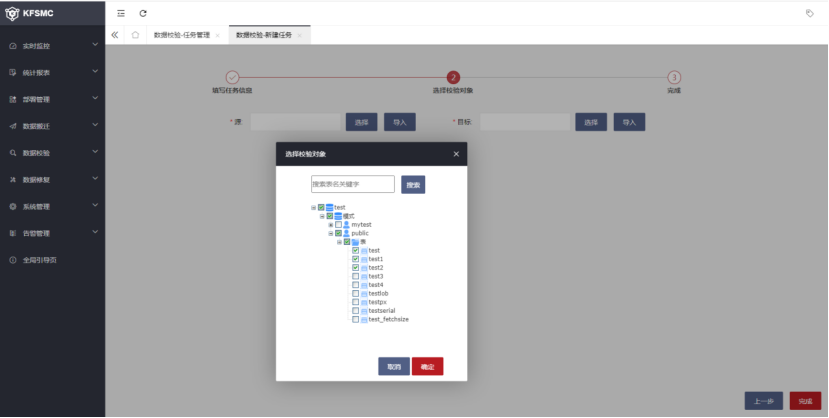
Task: Click the table icon beside testserial
Action: pos(364,311)
